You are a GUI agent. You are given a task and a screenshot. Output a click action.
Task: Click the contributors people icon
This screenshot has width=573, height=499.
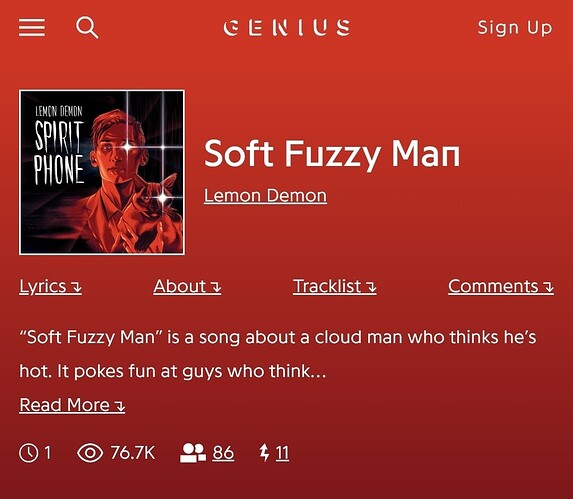pos(193,453)
